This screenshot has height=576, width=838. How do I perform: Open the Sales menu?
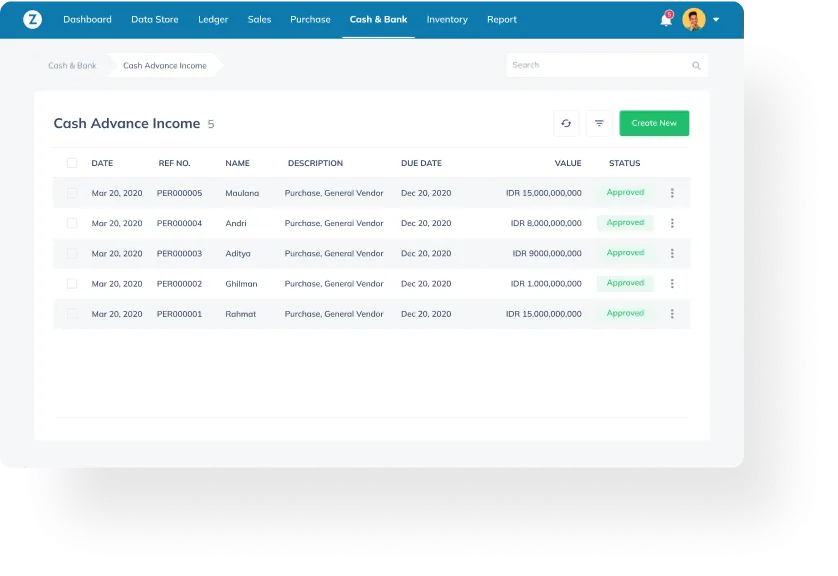(x=259, y=20)
